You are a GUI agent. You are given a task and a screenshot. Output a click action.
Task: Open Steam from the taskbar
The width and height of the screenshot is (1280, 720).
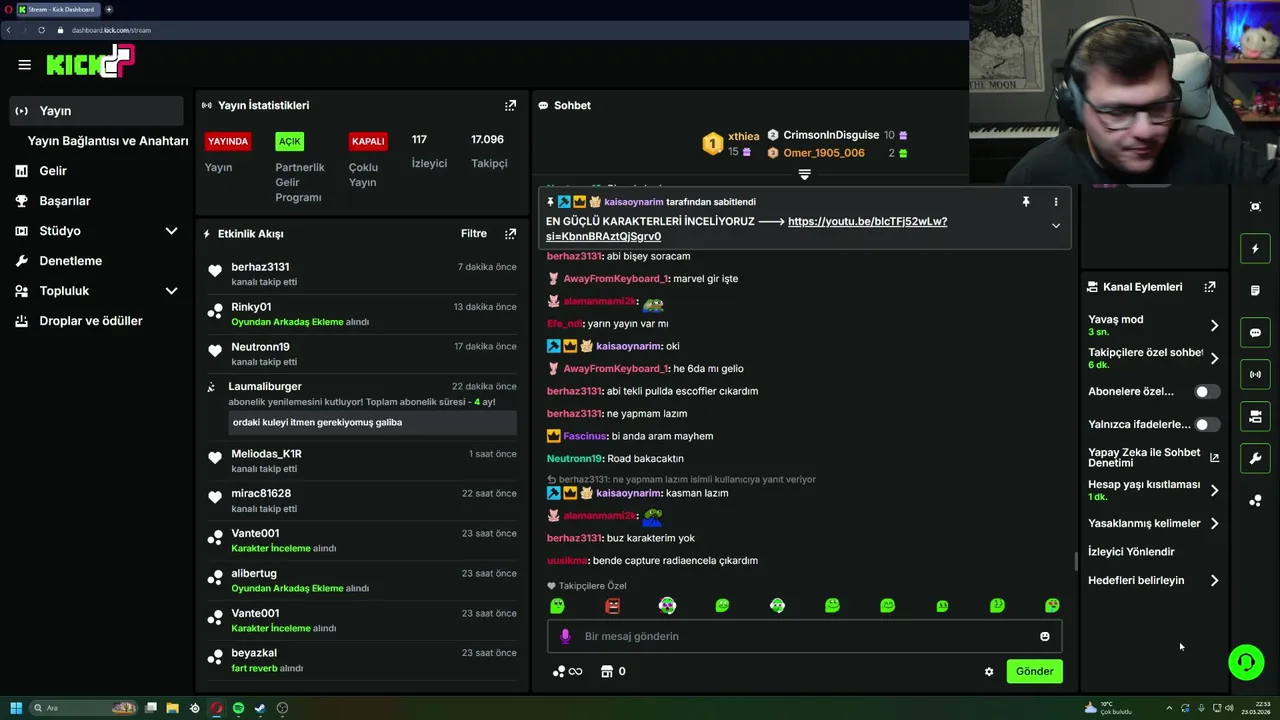(260, 708)
